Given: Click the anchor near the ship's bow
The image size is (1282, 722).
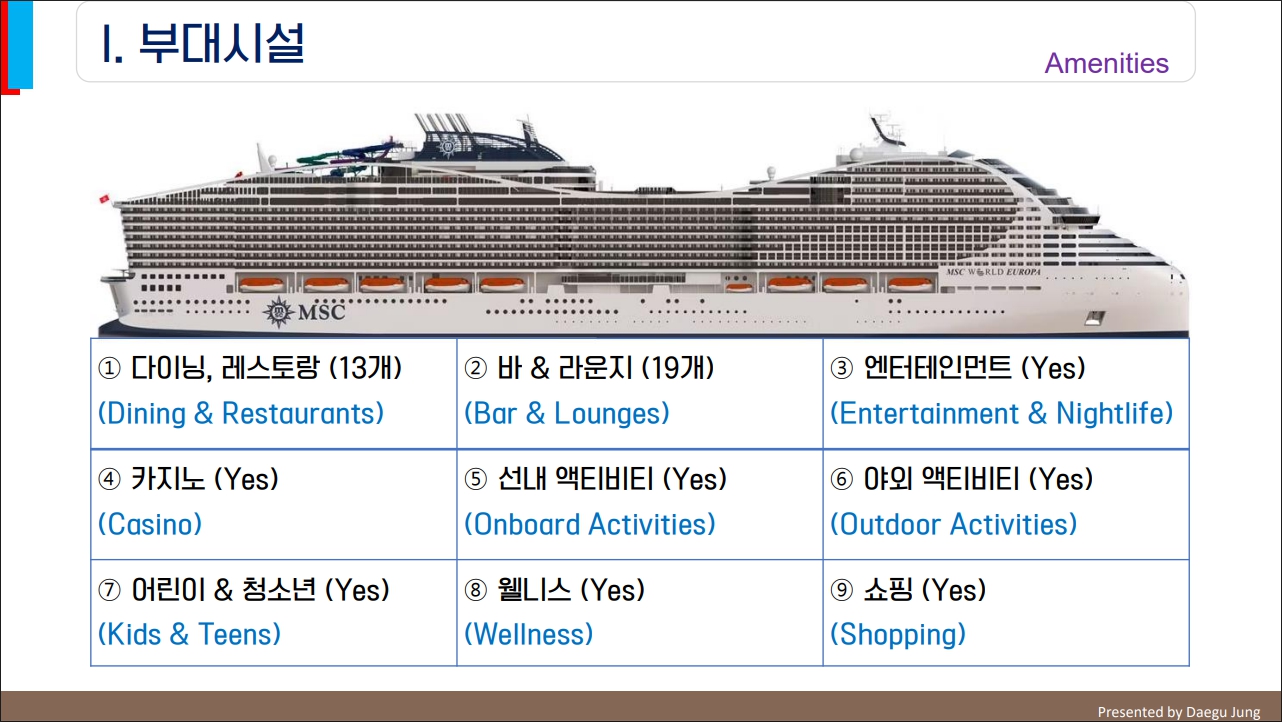Looking at the screenshot, I should tap(1093, 319).
